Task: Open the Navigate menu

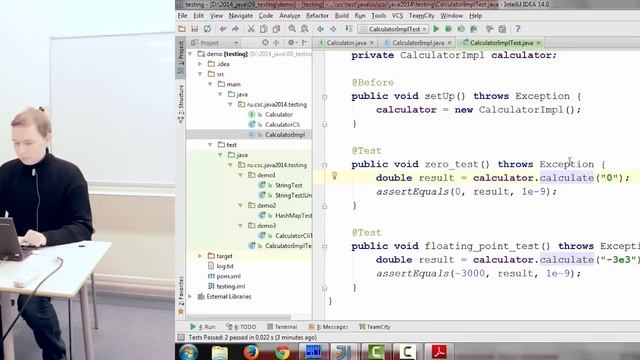Action: [x=240, y=16]
